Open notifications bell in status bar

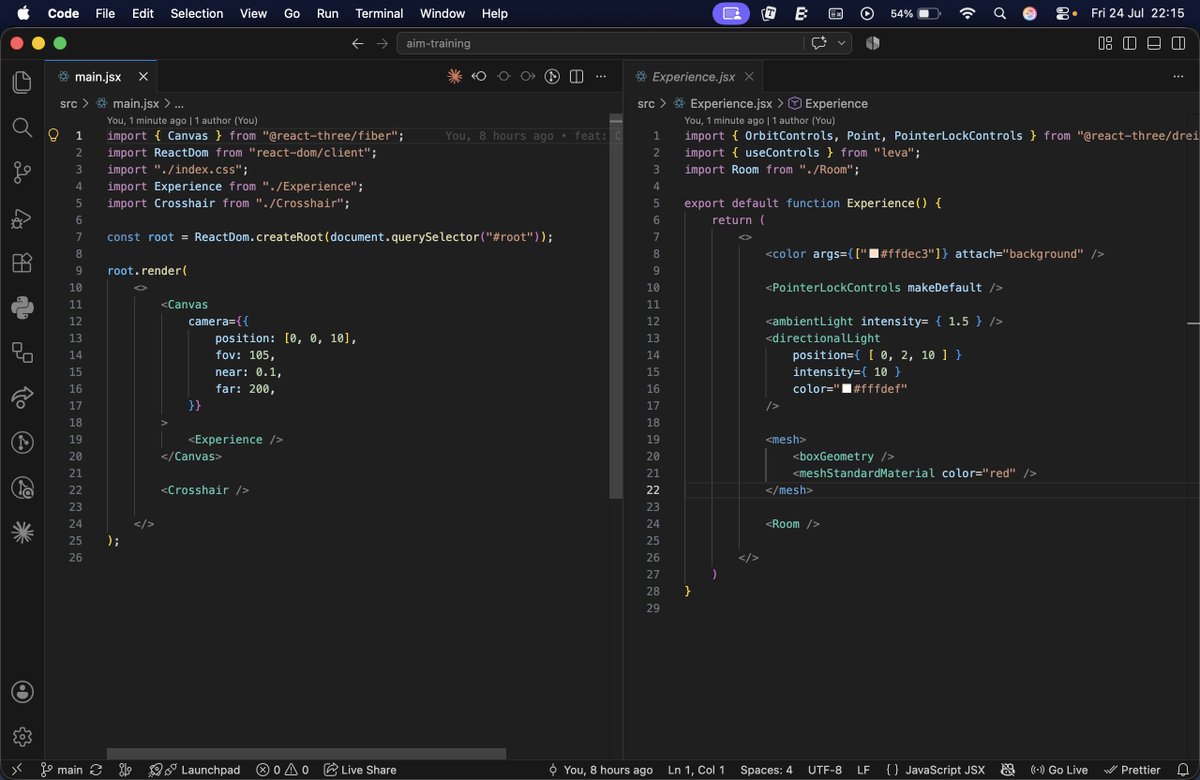coord(1181,770)
